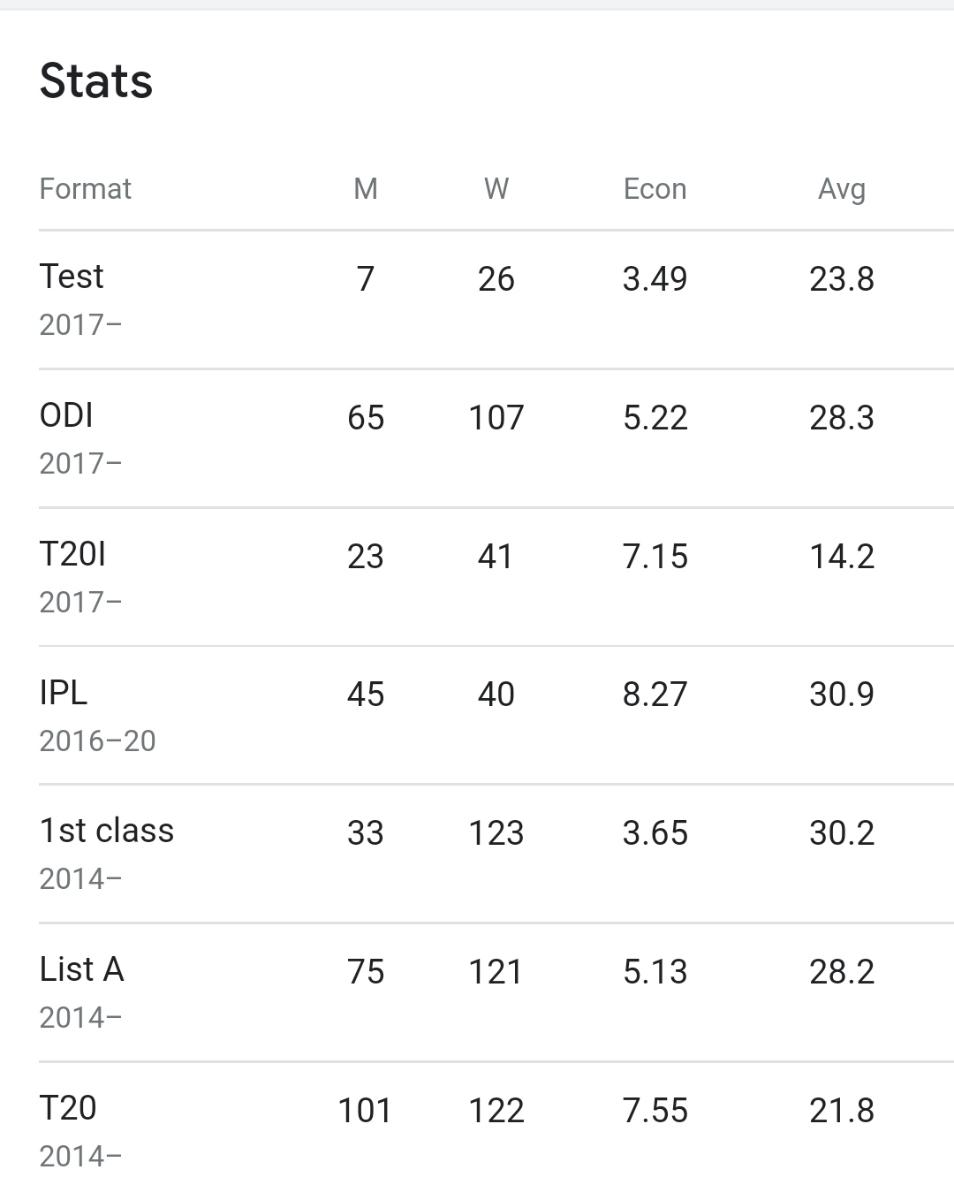Select the Test format row label

point(71,276)
